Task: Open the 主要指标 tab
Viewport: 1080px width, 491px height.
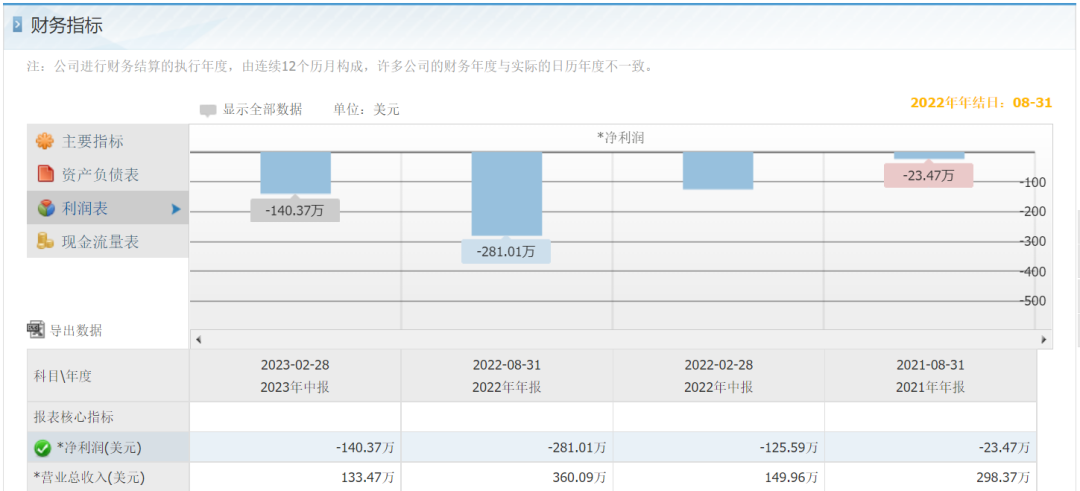Action: 93,142
